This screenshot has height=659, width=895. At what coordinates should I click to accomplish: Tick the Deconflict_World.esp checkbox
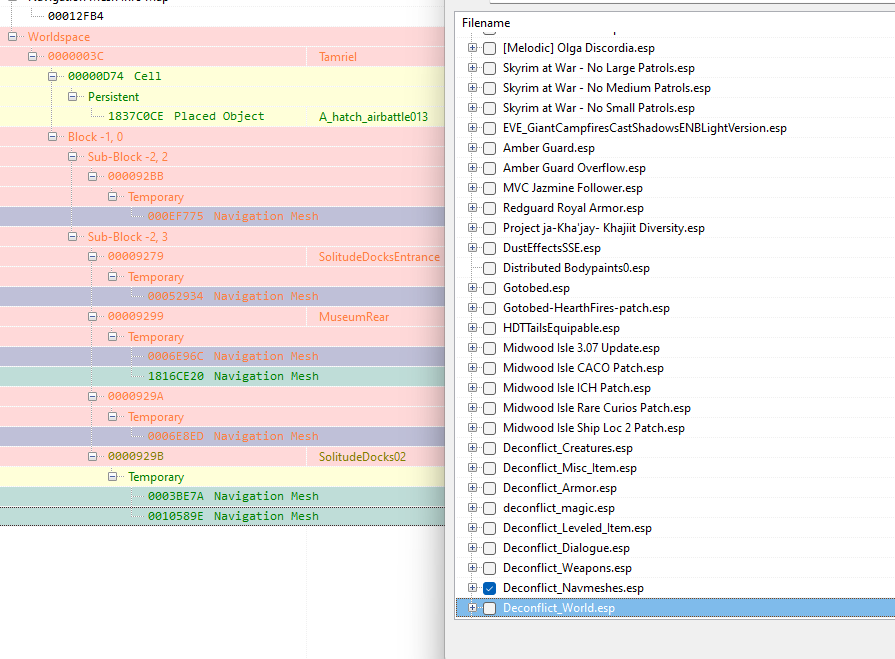click(489, 608)
